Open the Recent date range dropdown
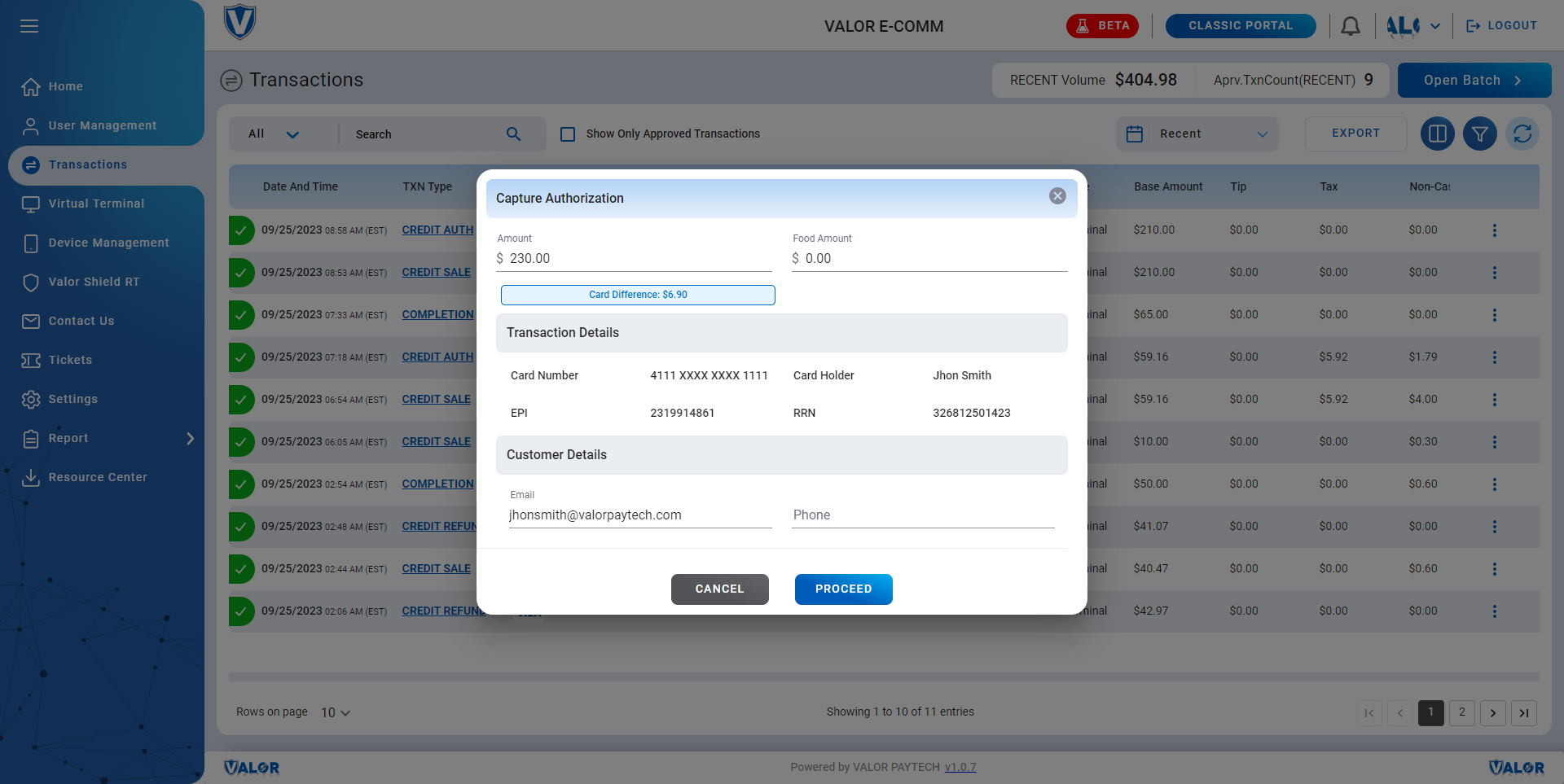1564x784 pixels. click(1197, 134)
